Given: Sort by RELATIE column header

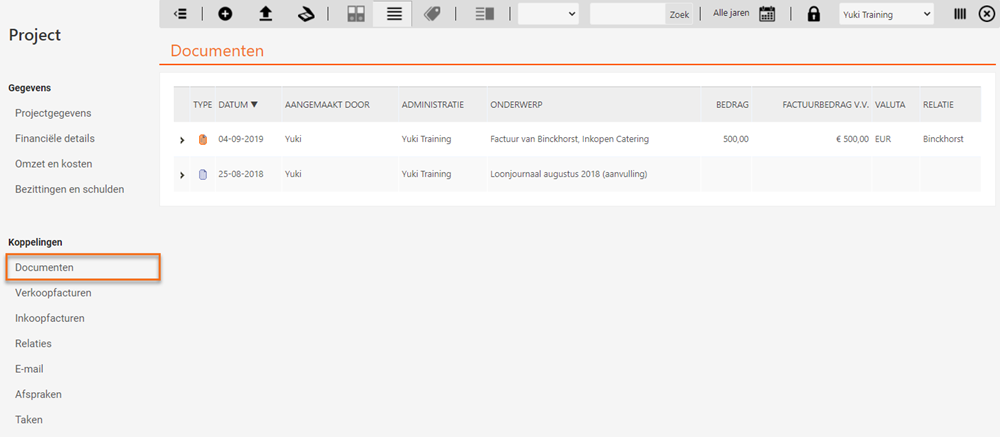Looking at the screenshot, I should pos(938,105).
